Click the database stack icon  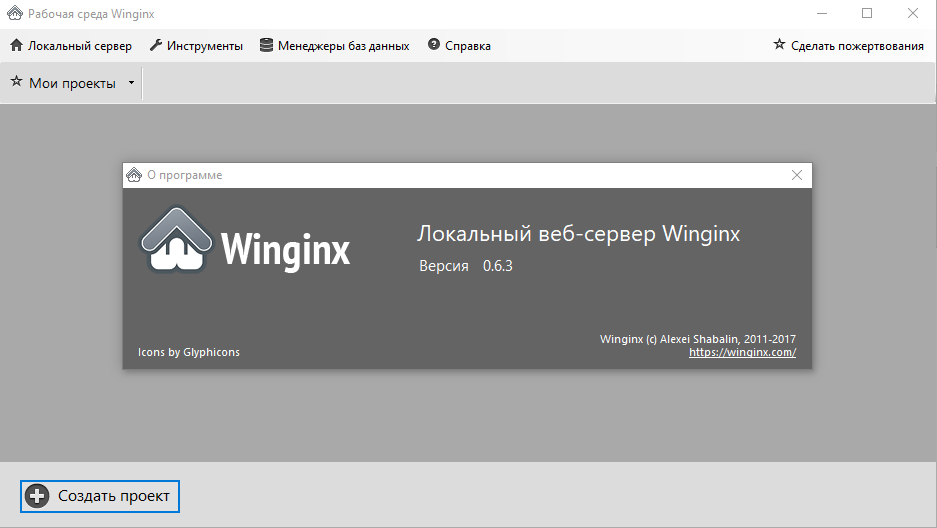(267, 45)
